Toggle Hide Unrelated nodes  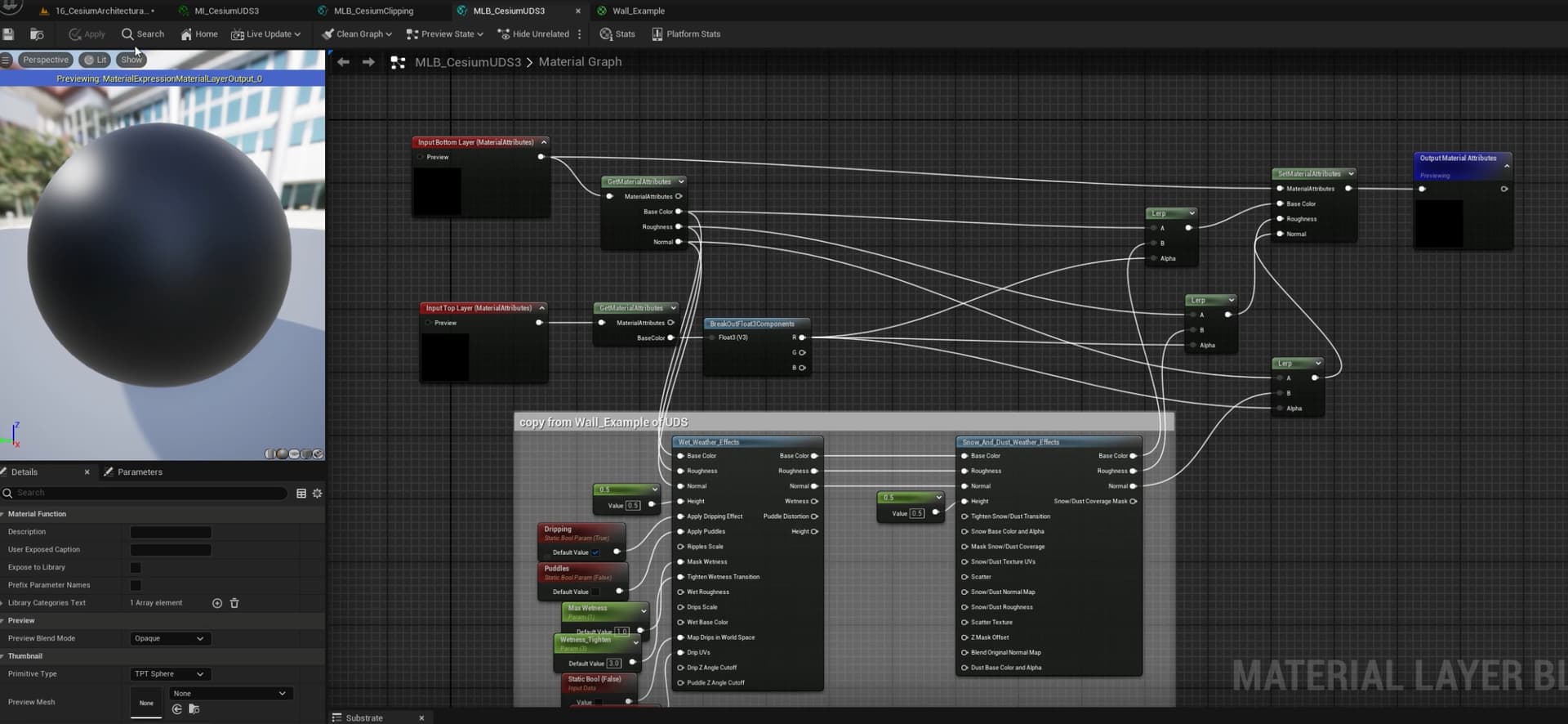(x=533, y=34)
